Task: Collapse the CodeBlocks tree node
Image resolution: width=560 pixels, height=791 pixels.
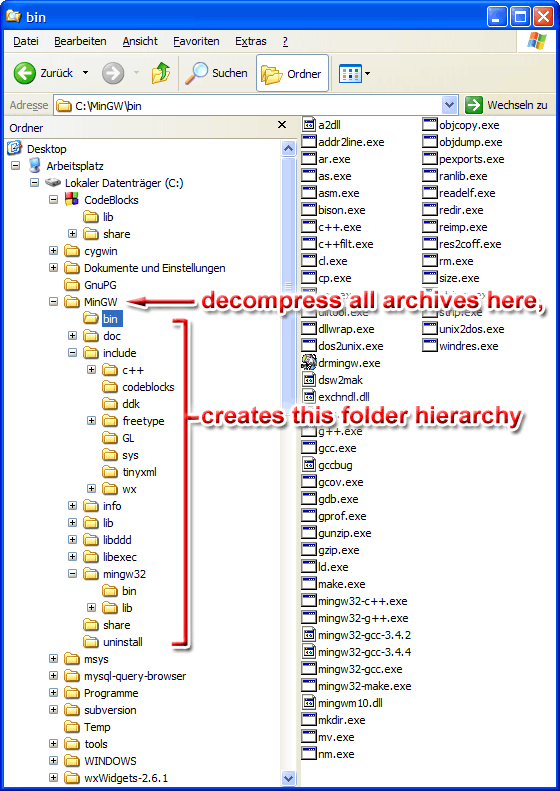Action: pyautogui.click(x=53, y=200)
